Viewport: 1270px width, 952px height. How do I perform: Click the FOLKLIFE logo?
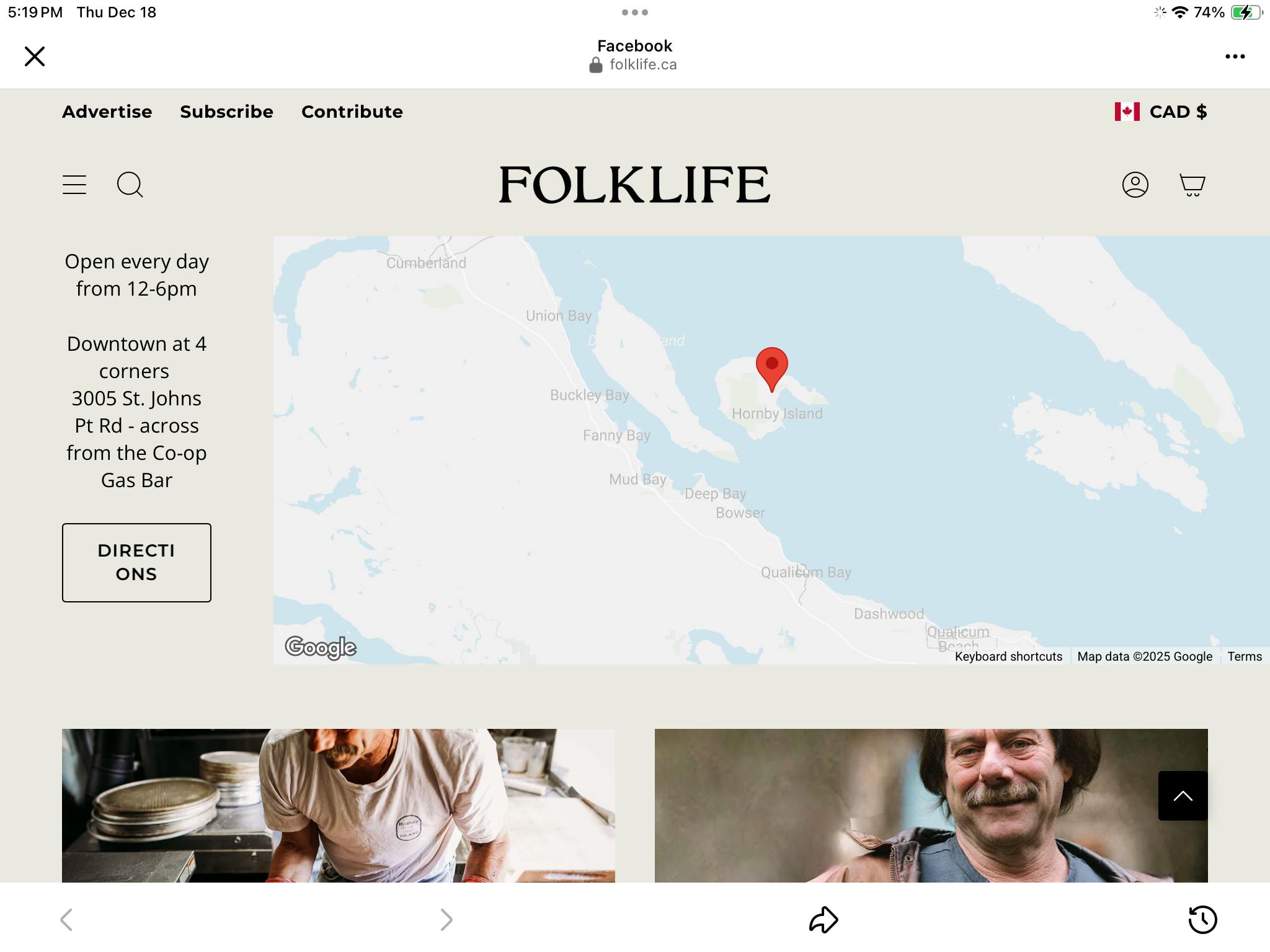tap(634, 185)
